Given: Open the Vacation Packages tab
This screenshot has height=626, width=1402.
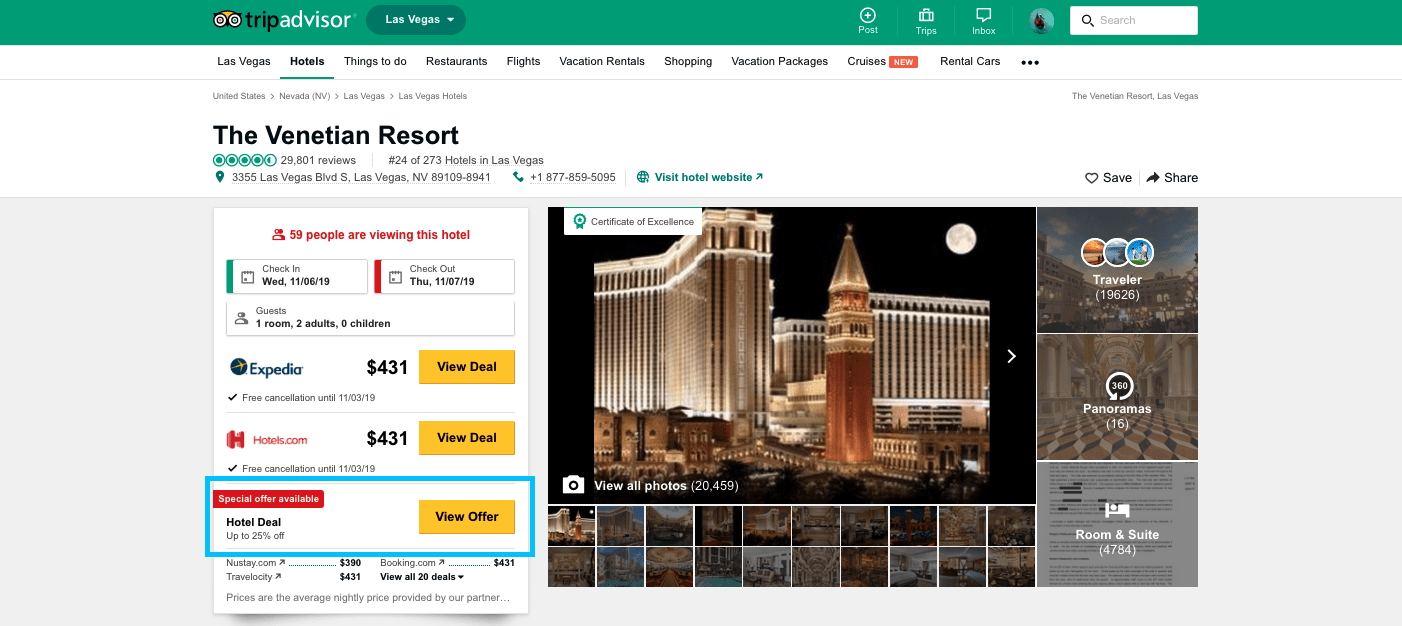Looking at the screenshot, I should [x=779, y=61].
